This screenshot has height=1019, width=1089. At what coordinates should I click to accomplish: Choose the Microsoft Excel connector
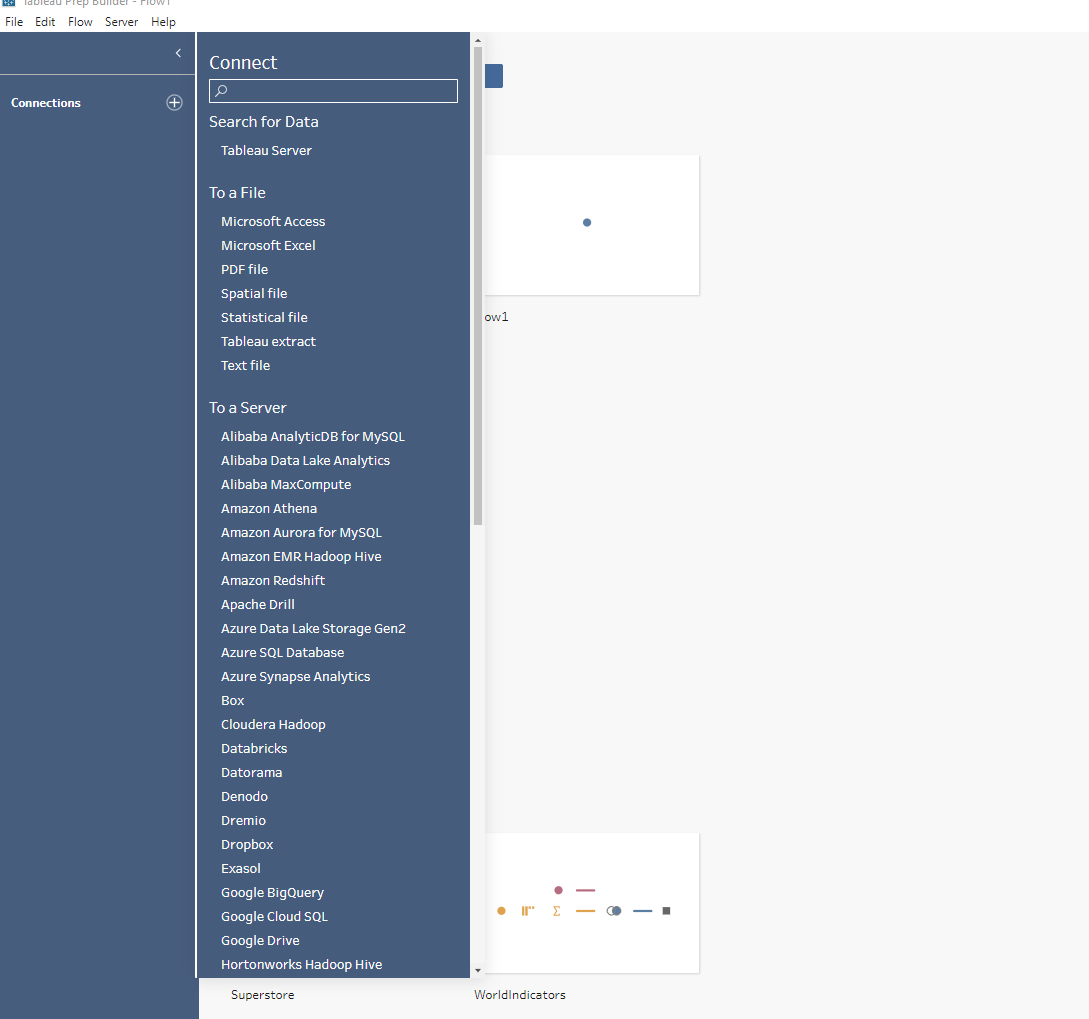[x=268, y=245]
